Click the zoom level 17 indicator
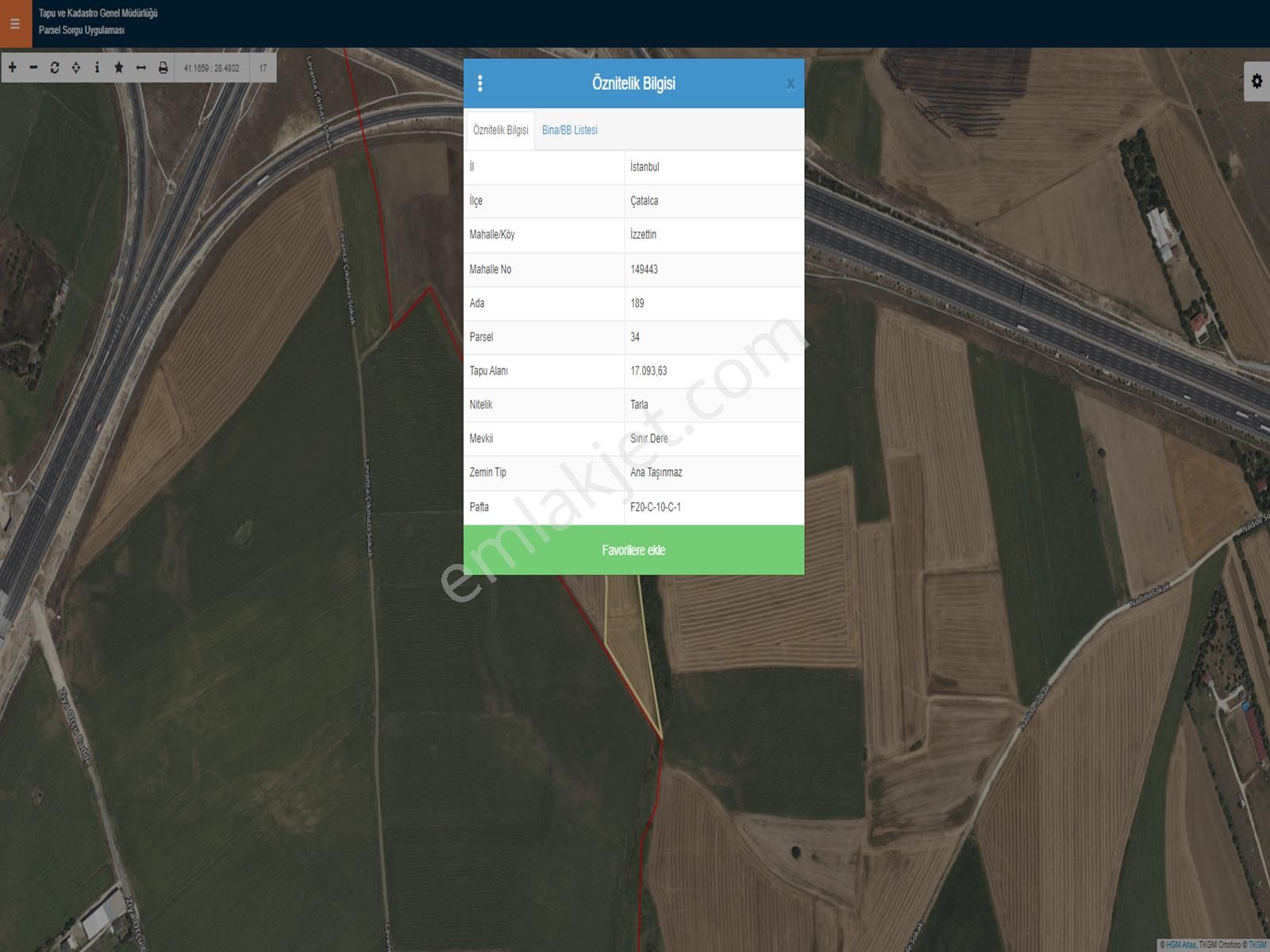This screenshot has width=1270, height=952. [x=263, y=68]
